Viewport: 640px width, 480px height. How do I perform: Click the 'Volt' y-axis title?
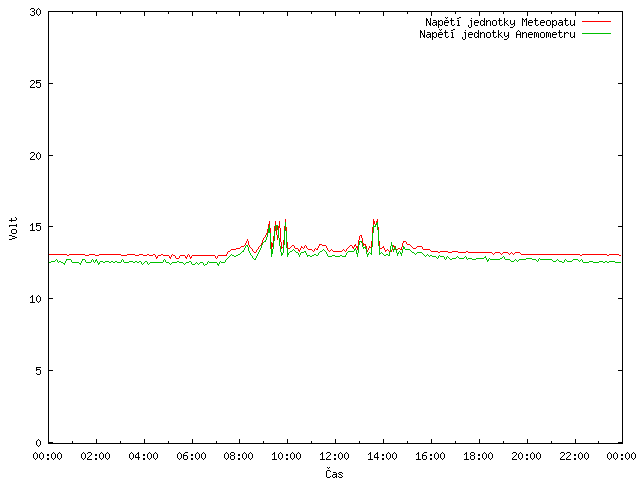[x=13, y=228]
